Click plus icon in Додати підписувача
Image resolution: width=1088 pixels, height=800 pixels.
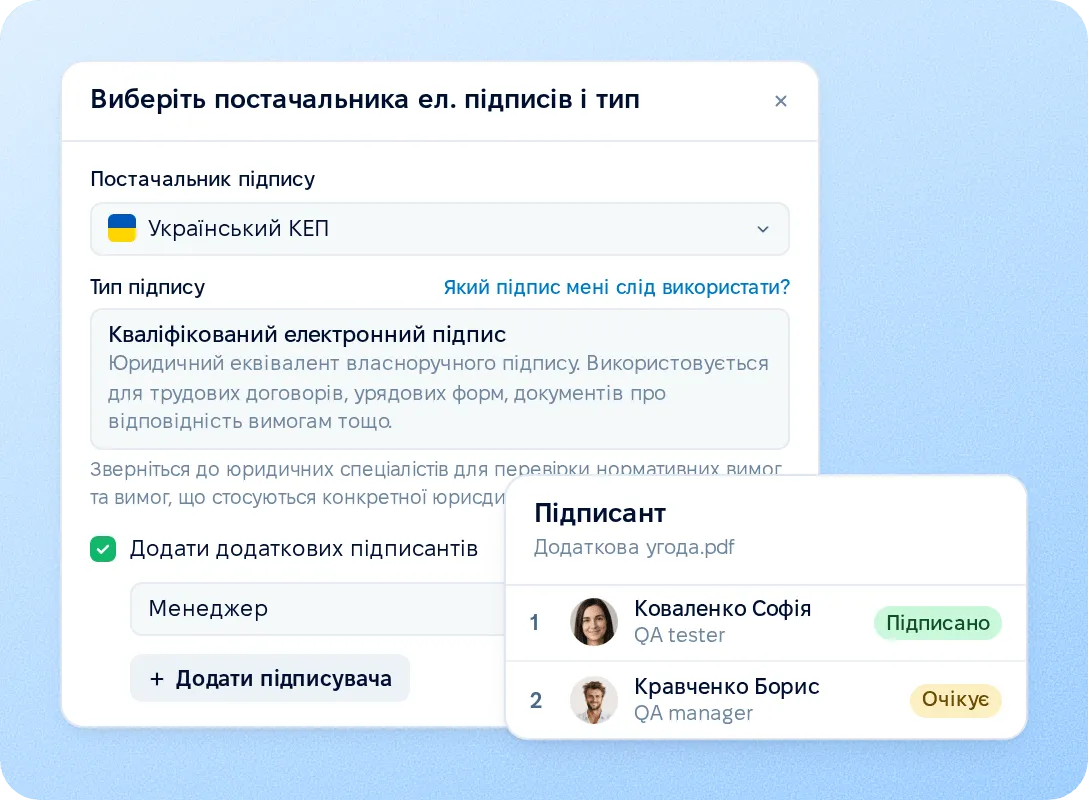point(157,679)
